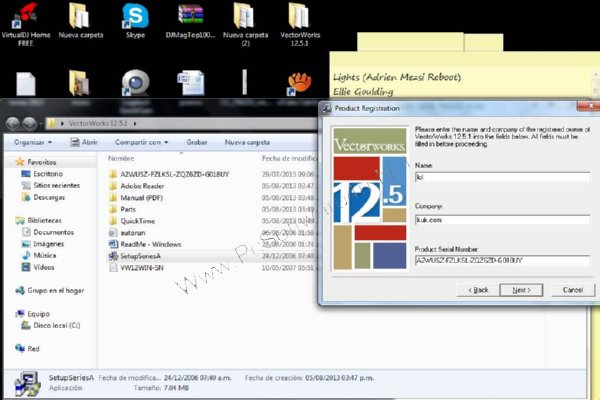Select the Manual (PDF) folder
The height and width of the screenshot is (400, 600).
(x=135, y=198)
